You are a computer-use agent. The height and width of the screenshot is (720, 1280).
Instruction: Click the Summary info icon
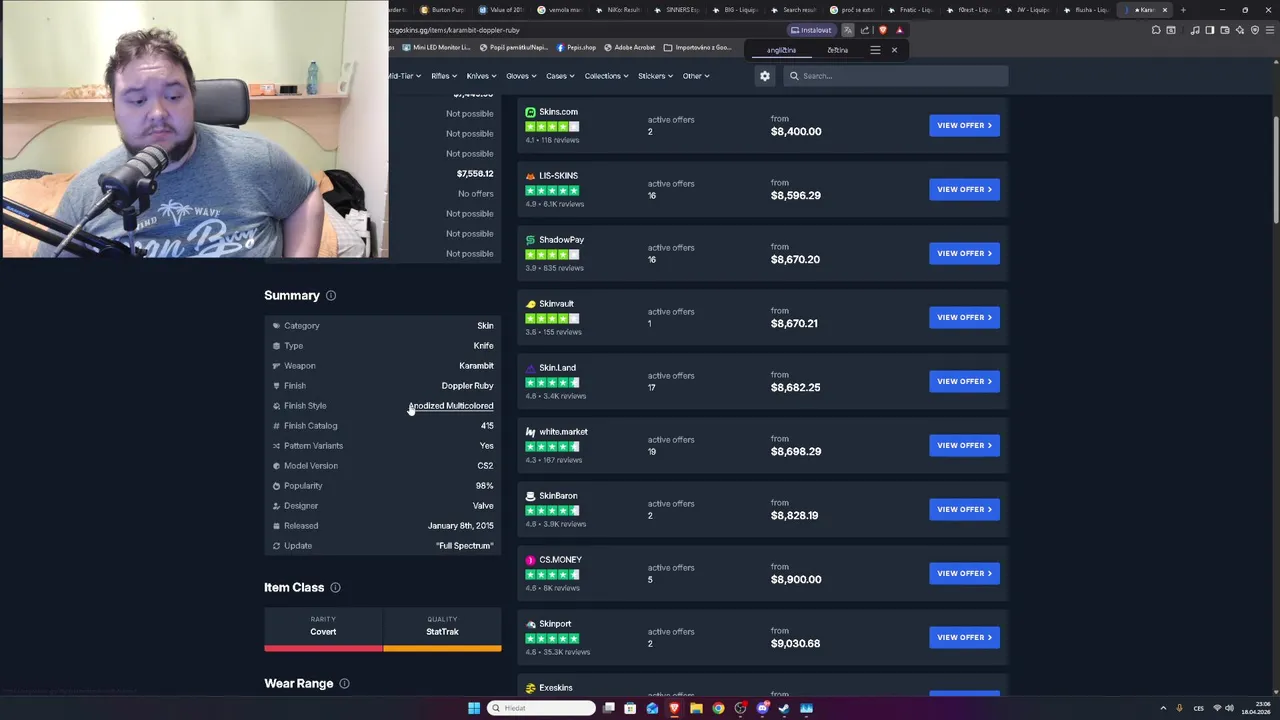[x=331, y=295]
